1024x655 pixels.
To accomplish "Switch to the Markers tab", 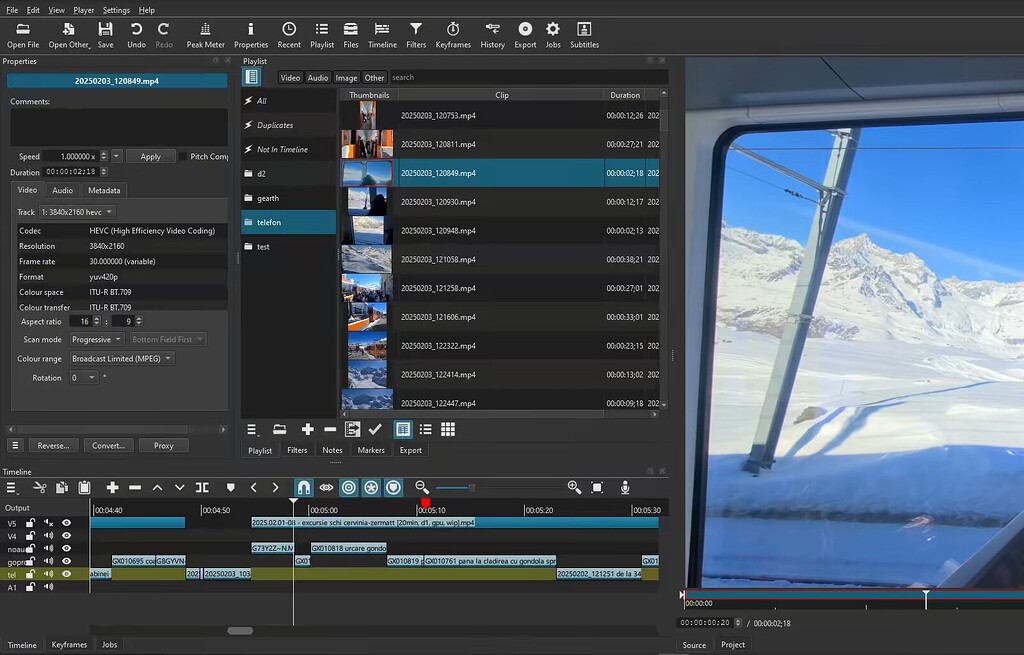I will coord(371,450).
